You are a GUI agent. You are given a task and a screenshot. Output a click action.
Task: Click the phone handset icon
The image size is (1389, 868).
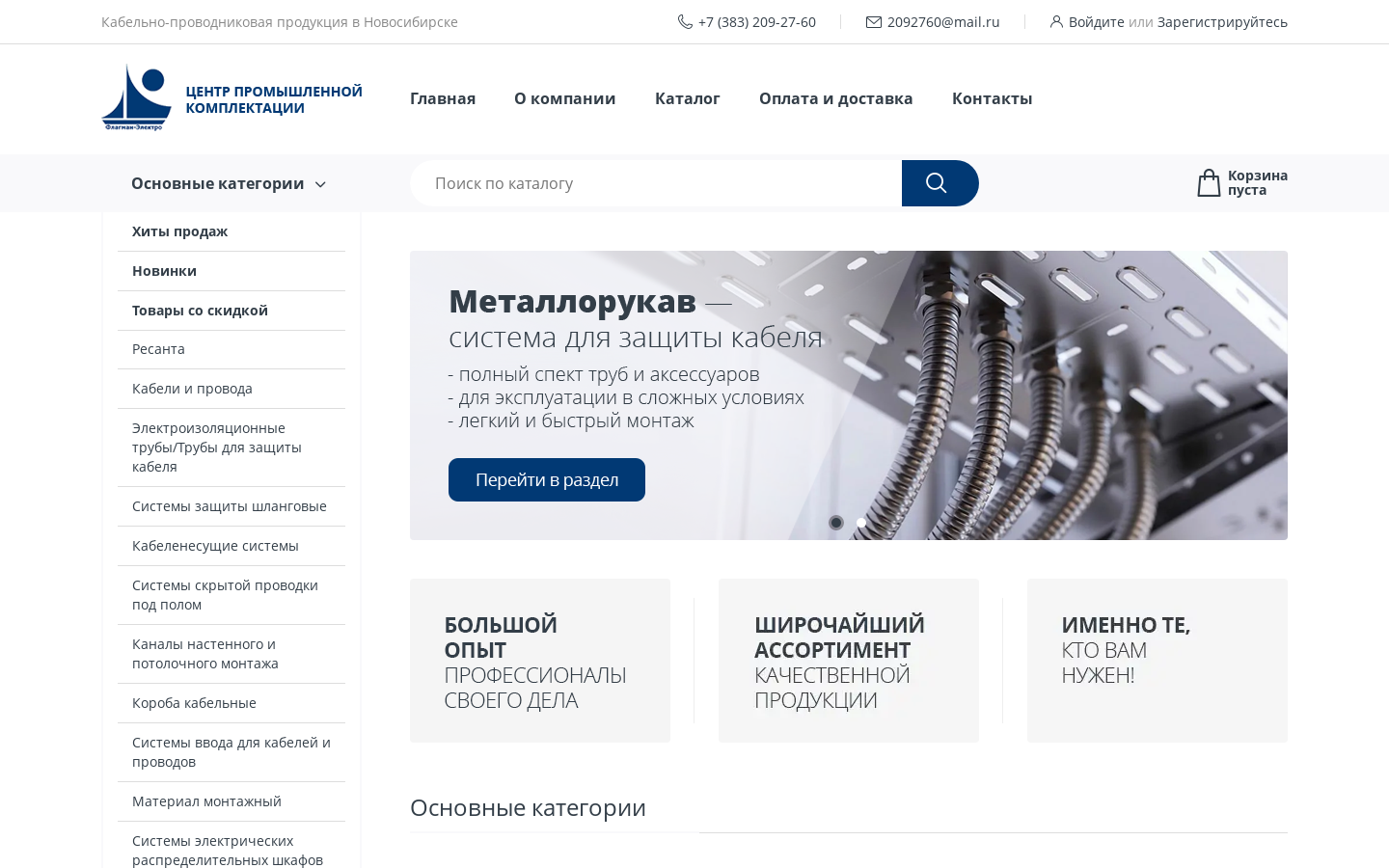[685, 21]
